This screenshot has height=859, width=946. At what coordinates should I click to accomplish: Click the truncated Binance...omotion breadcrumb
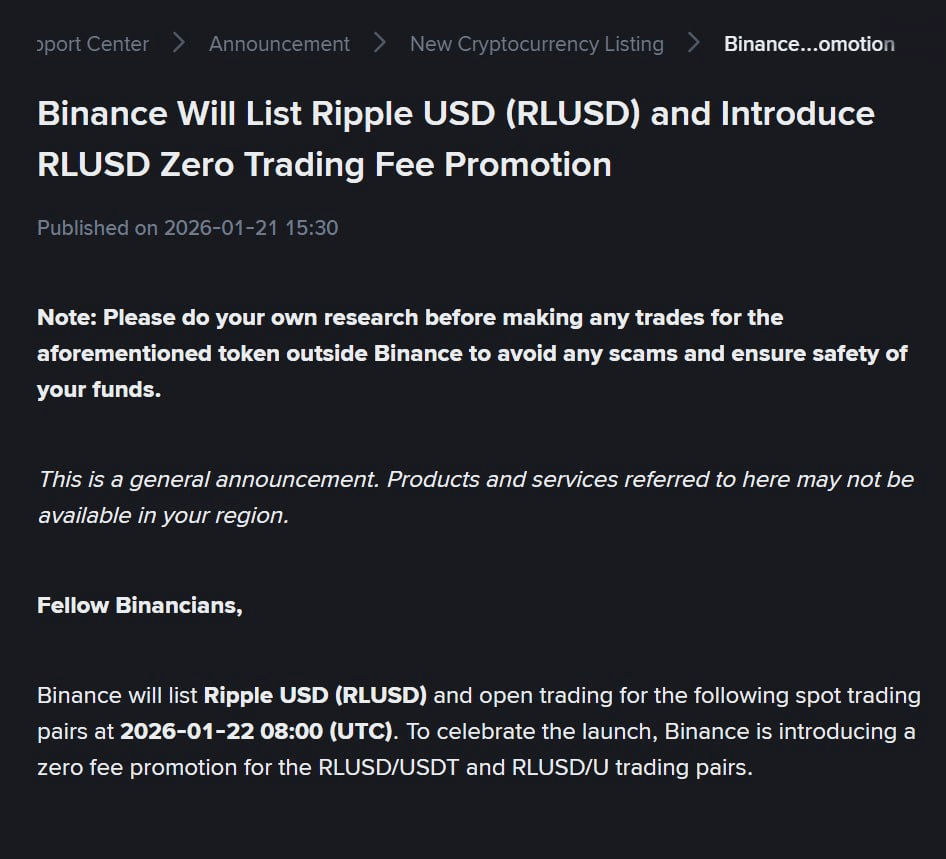point(809,44)
